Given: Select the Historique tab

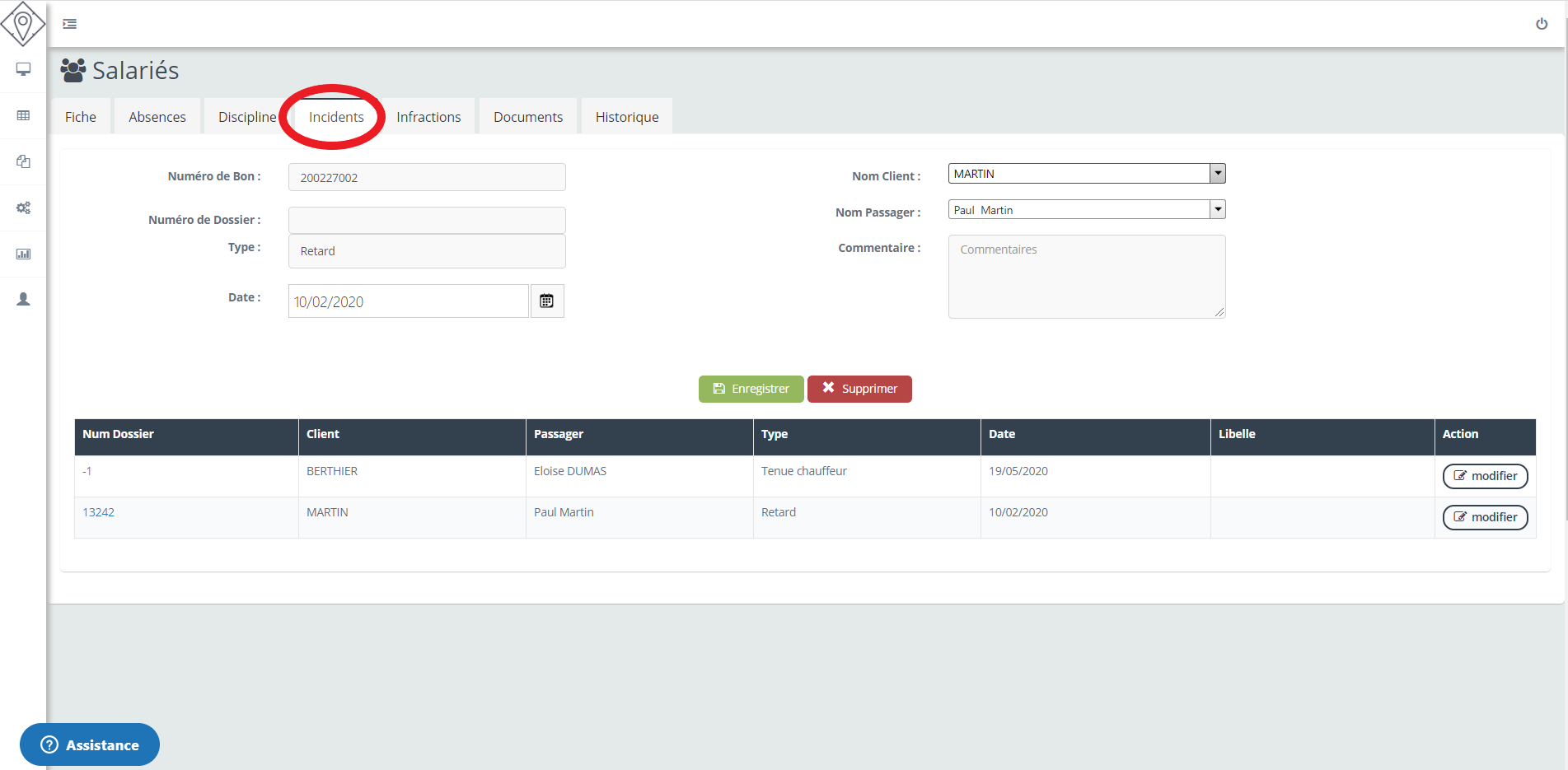Looking at the screenshot, I should click(626, 117).
